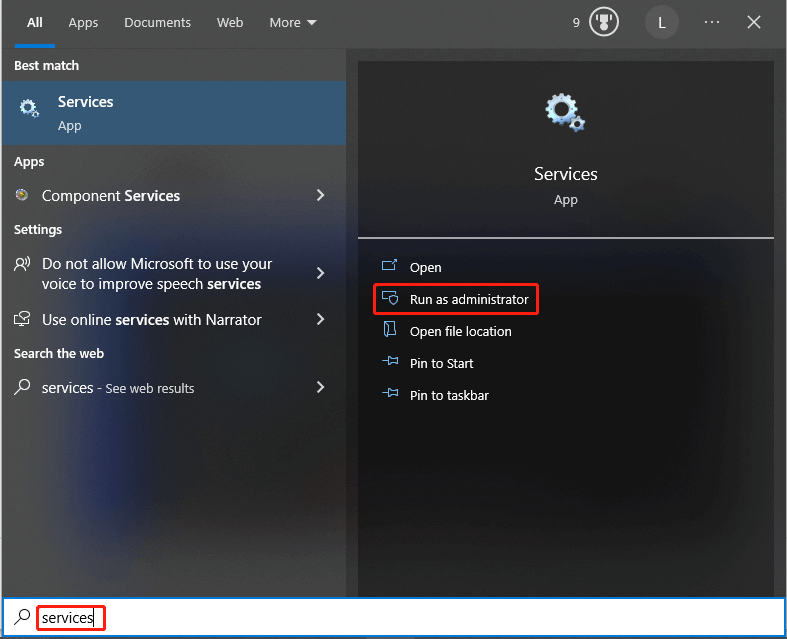Open the More filter dropdown
The image size is (787, 639).
pos(293,23)
